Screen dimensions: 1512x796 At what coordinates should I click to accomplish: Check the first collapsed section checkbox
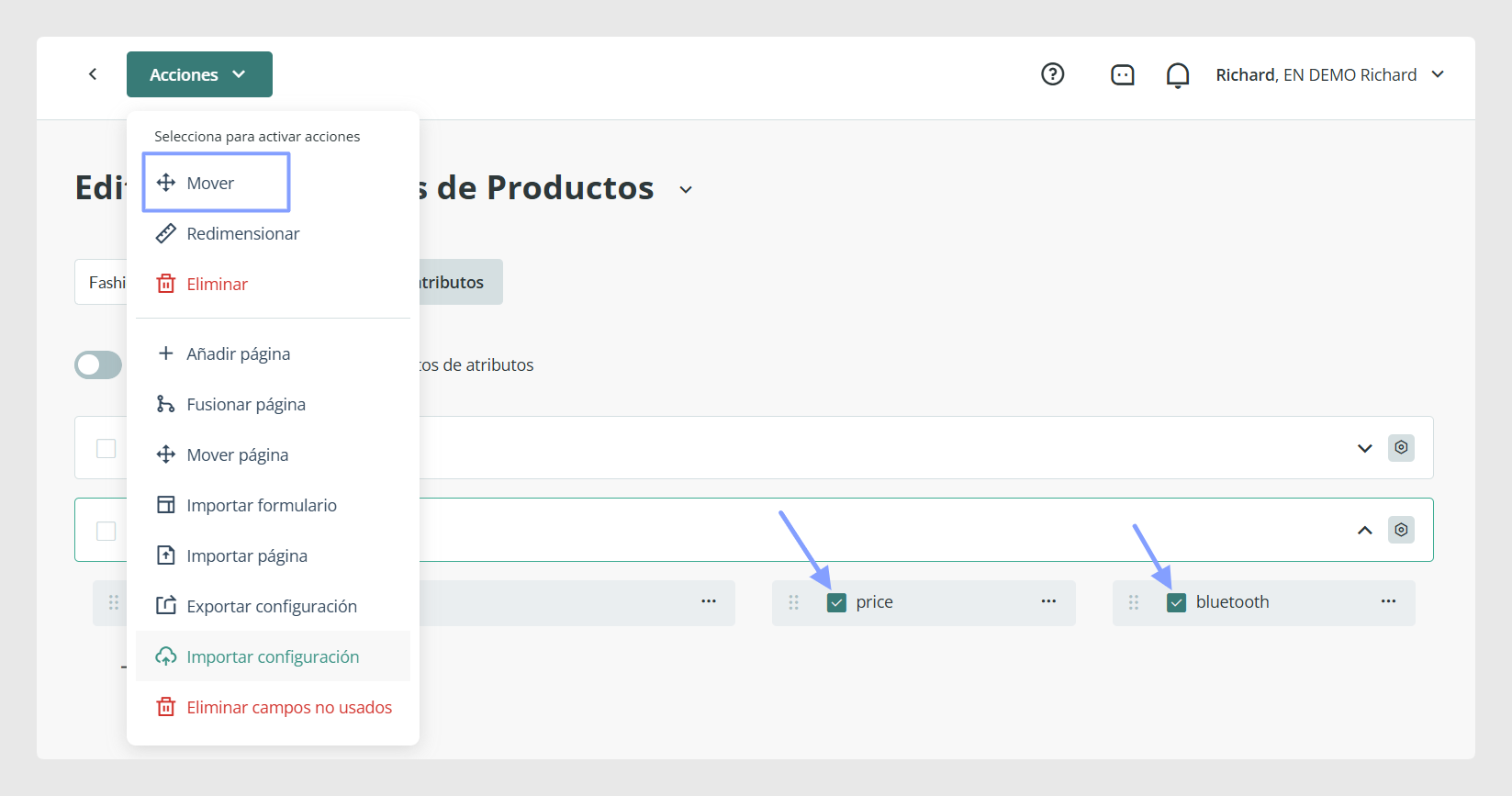point(106,448)
